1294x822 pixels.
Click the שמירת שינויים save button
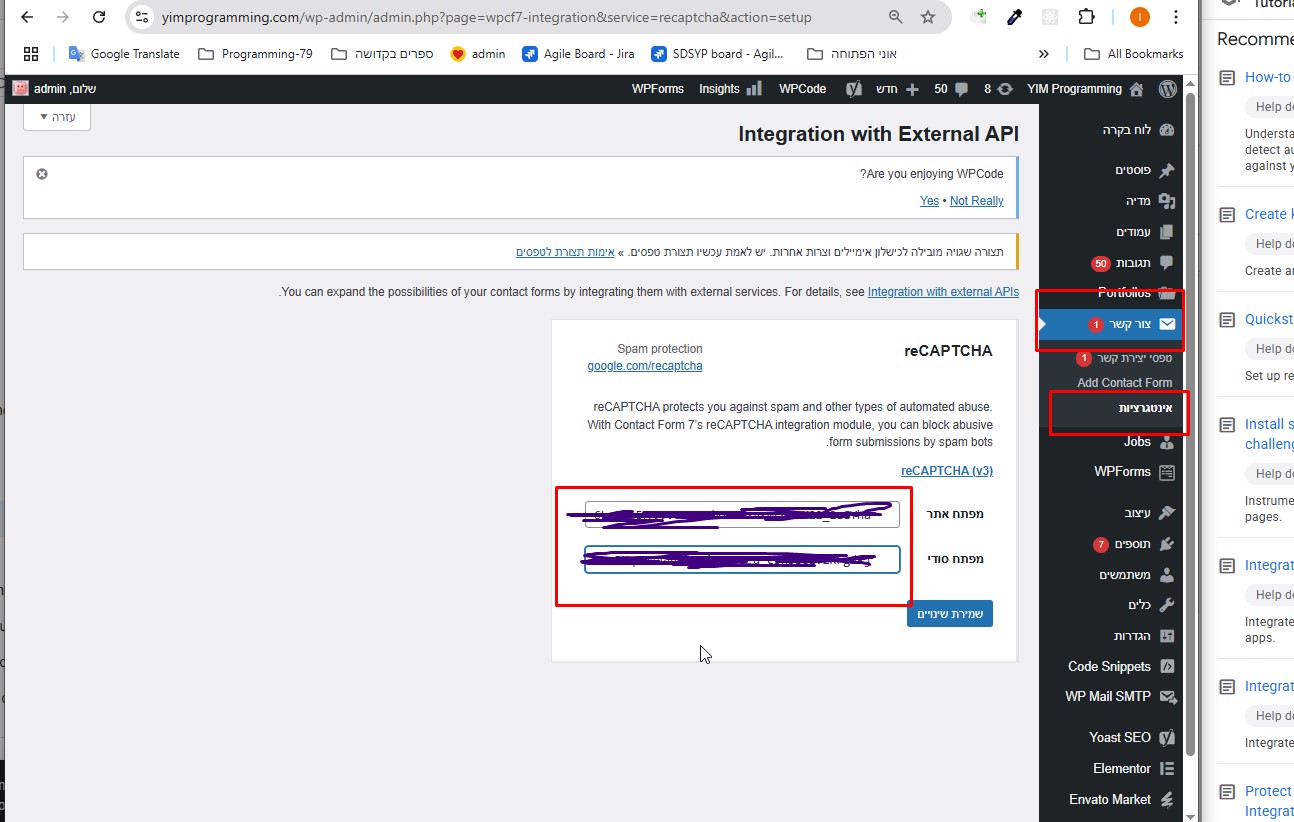pos(949,613)
